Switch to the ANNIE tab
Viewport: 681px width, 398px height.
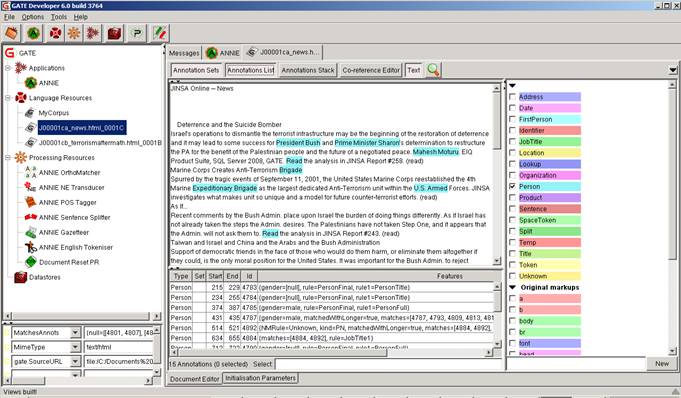223,53
